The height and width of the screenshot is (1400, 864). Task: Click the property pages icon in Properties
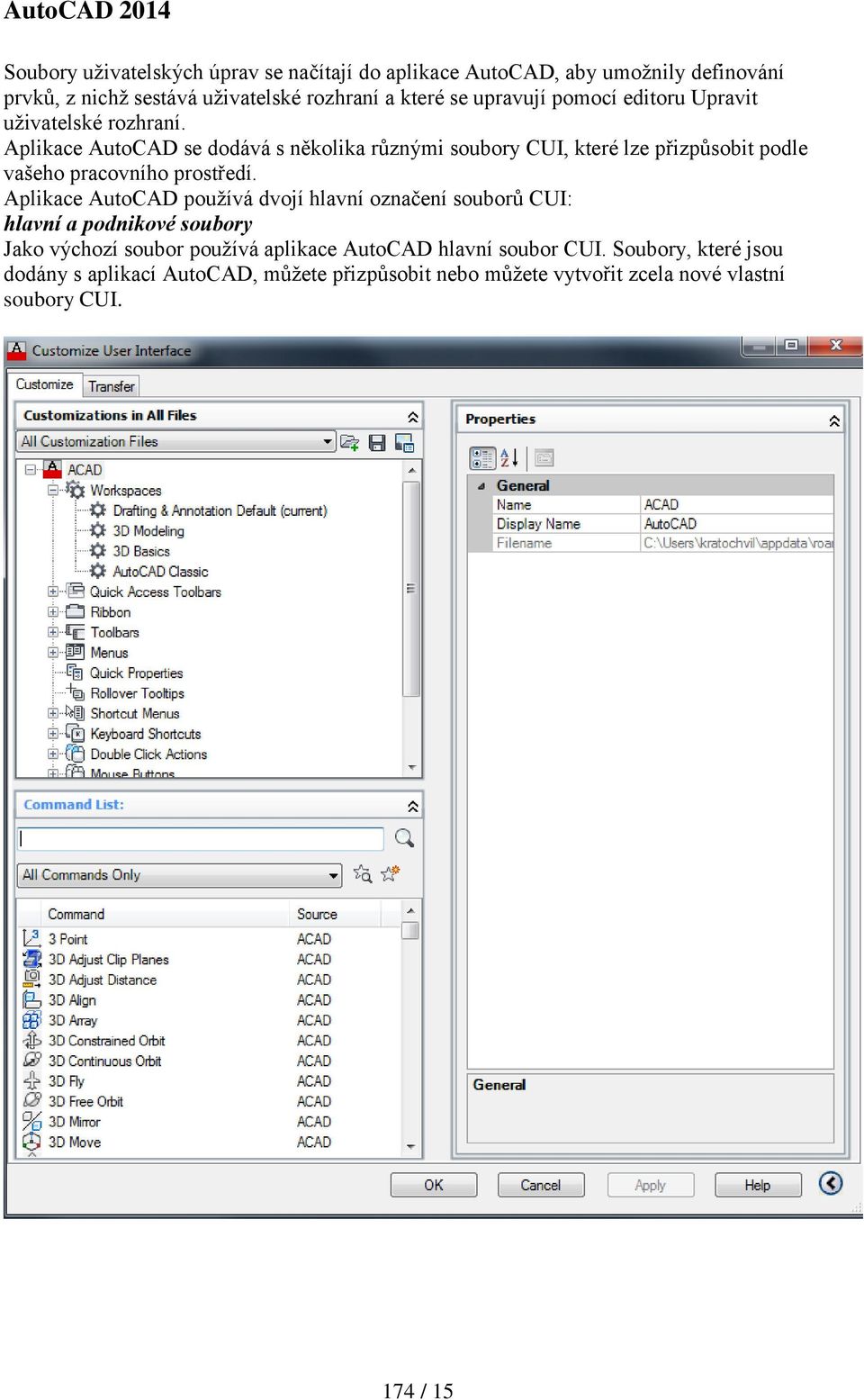[x=544, y=458]
